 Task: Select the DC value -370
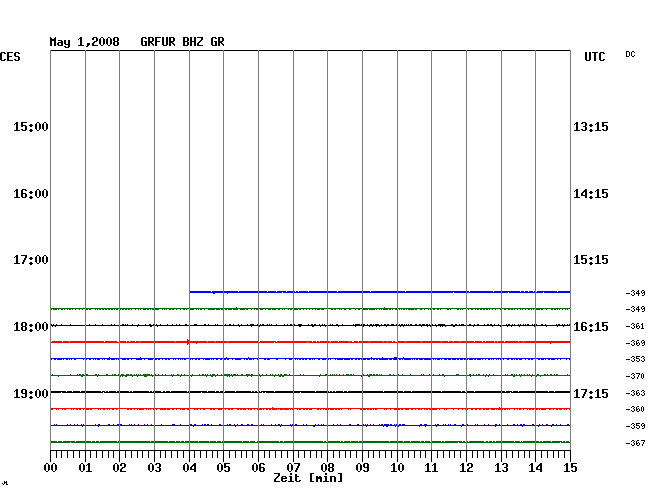[x=635, y=376]
